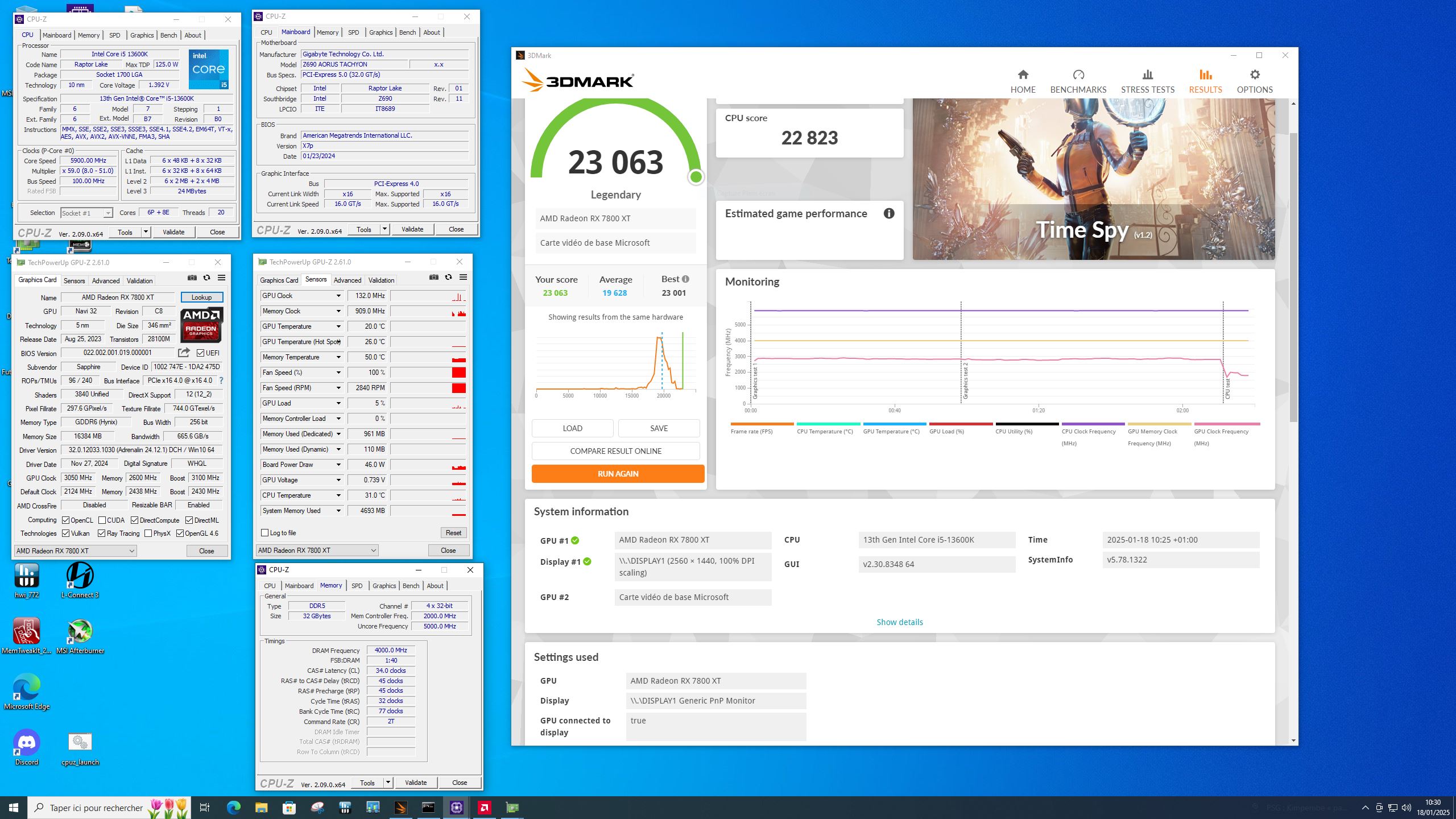Open Discord desktop shortcut
The width and height of the screenshot is (1456, 819).
(27, 747)
